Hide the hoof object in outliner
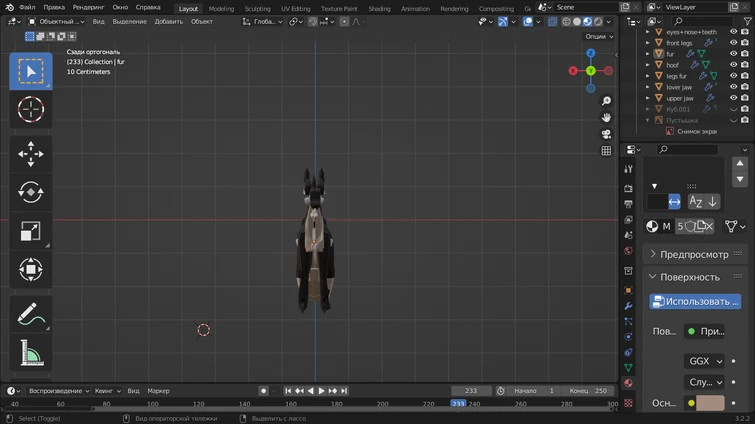This screenshot has width=755, height=424. [733, 65]
